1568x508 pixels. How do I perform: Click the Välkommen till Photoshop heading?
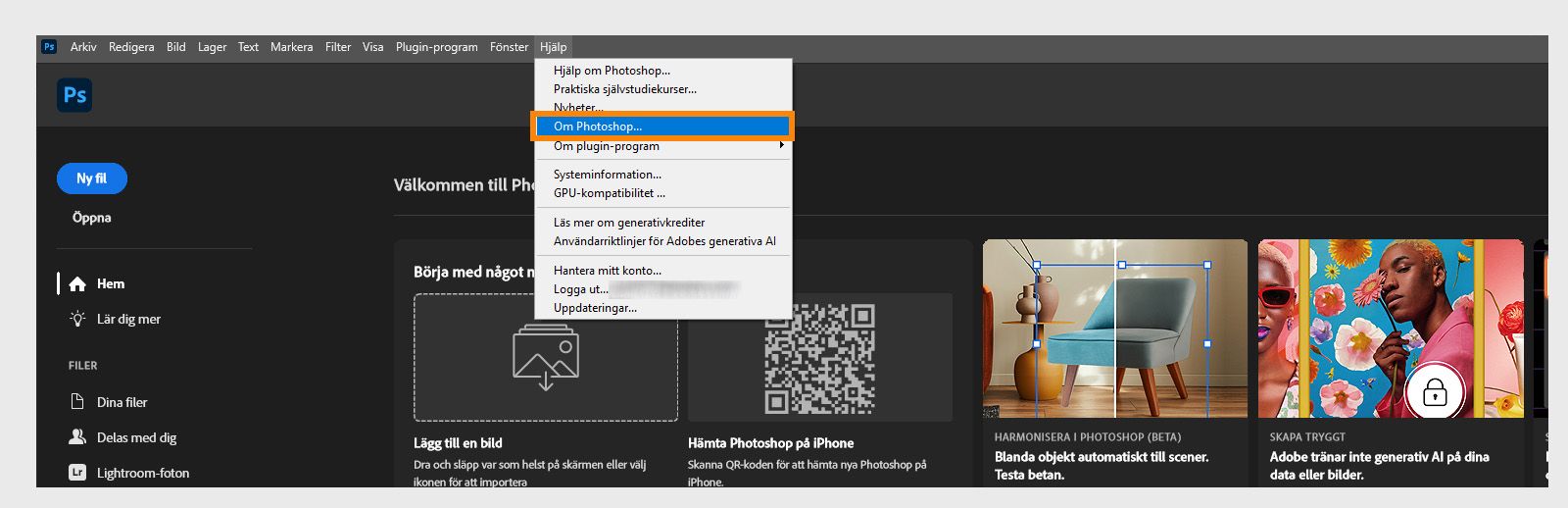(x=465, y=185)
